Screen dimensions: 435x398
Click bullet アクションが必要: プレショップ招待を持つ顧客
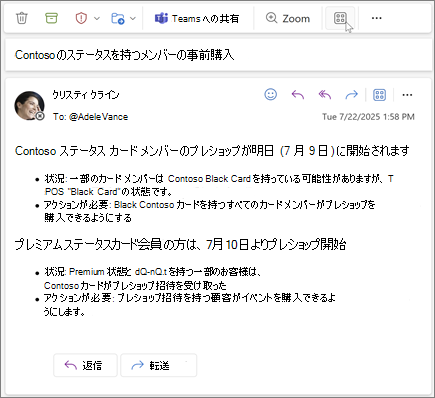point(189,304)
